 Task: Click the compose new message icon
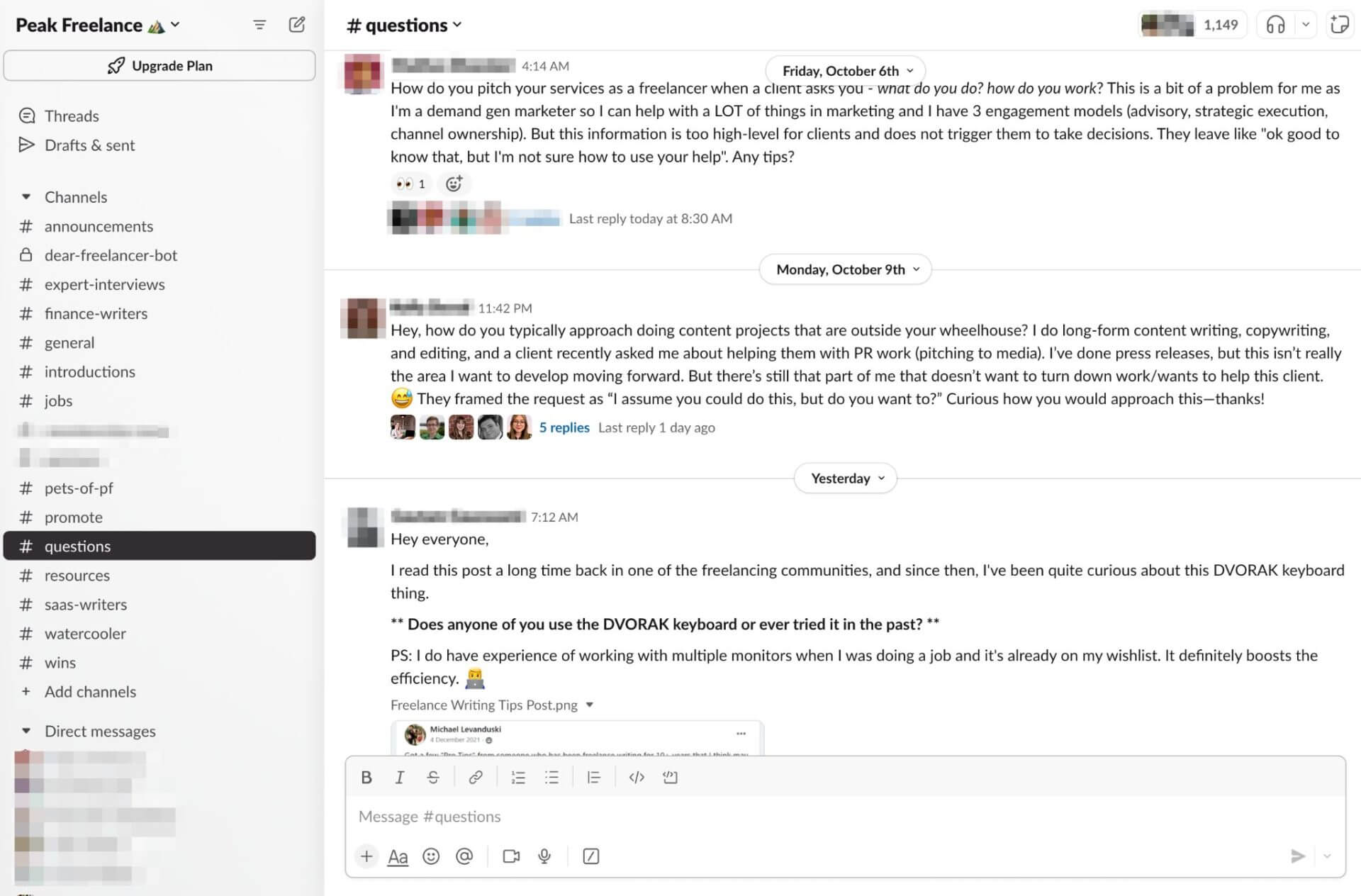(296, 24)
